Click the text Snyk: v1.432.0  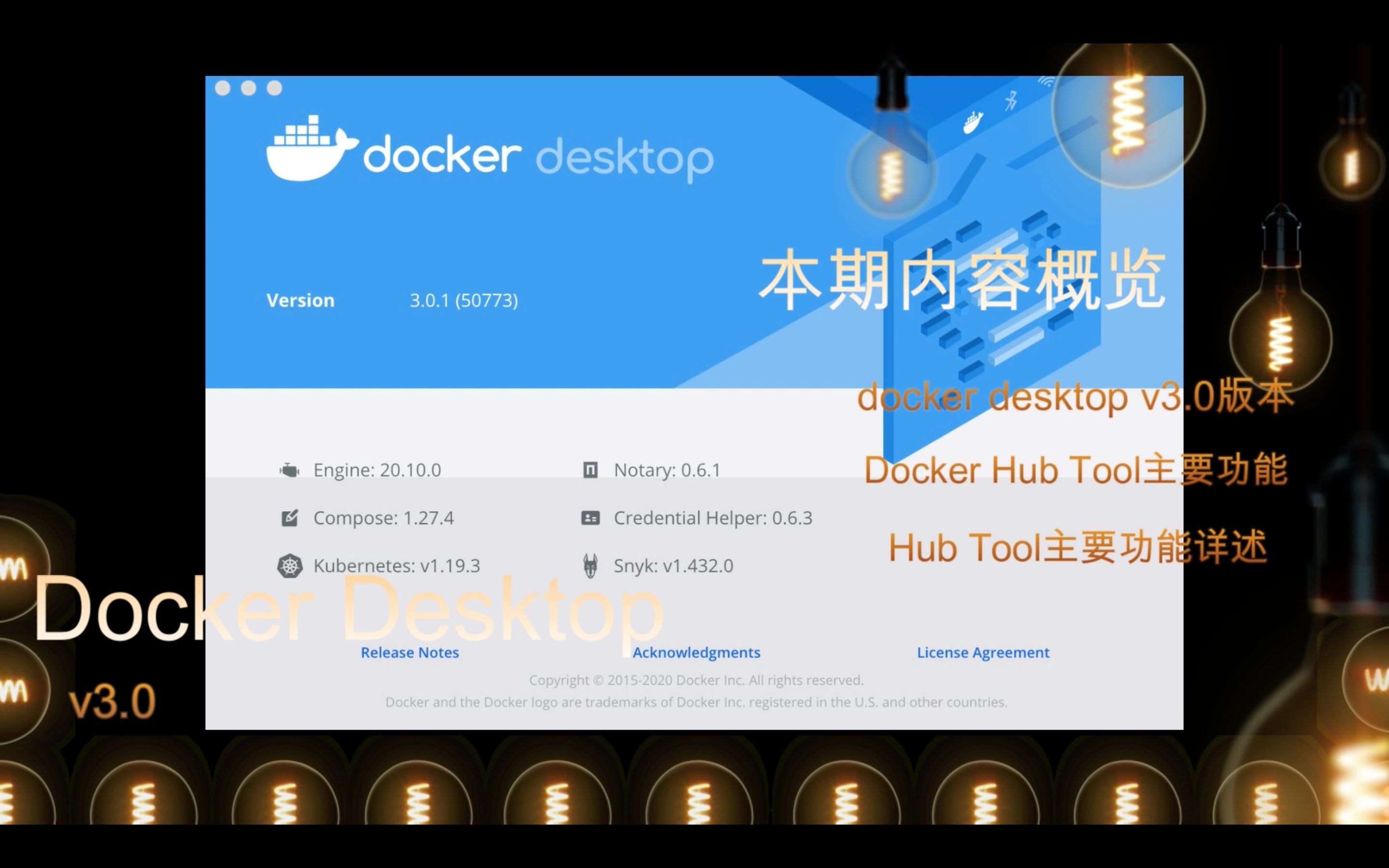(x=673, y=566)
